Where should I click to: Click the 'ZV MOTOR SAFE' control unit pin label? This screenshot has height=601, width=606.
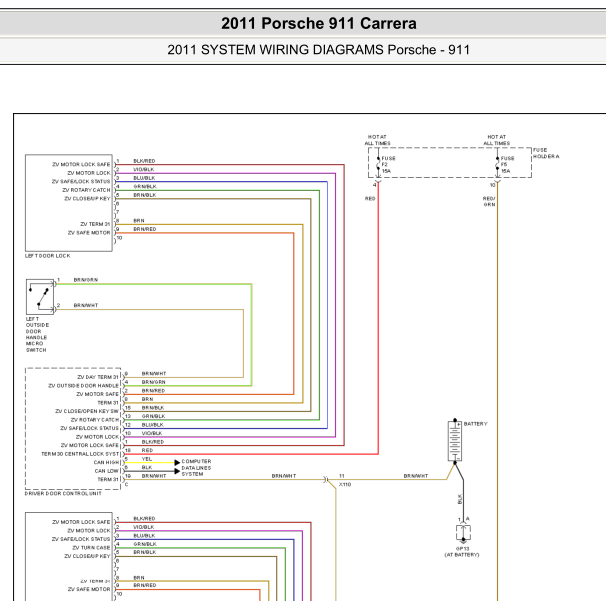[97, 394]
